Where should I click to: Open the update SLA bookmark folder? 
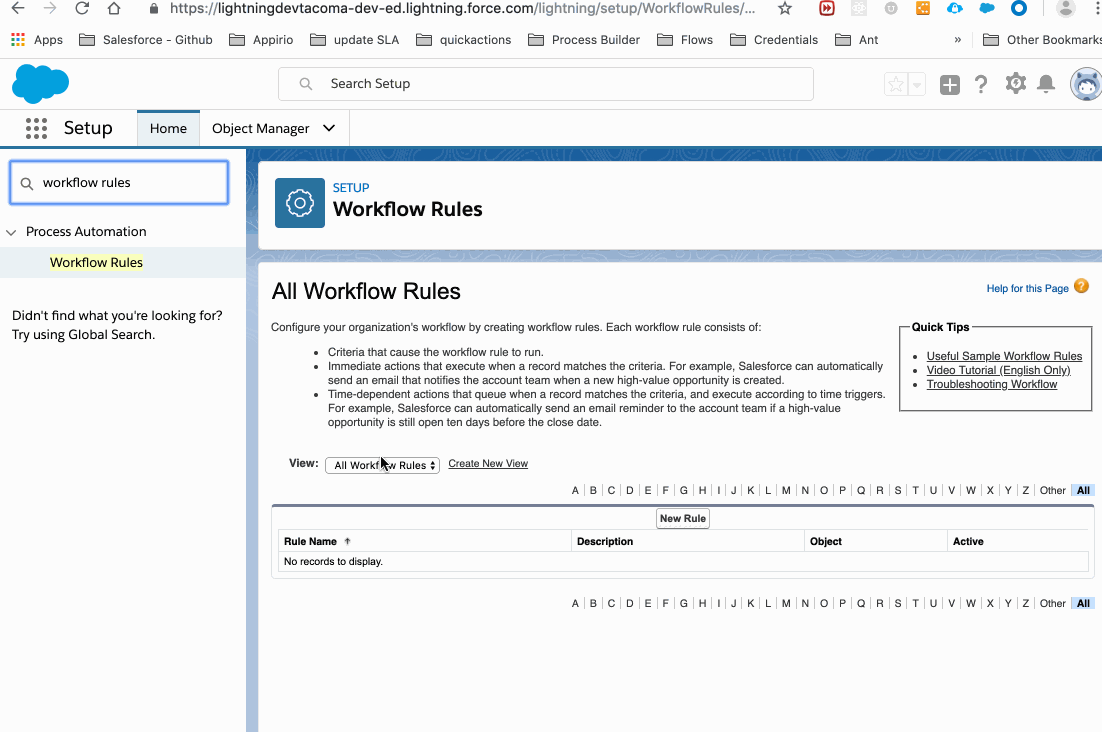355,40
